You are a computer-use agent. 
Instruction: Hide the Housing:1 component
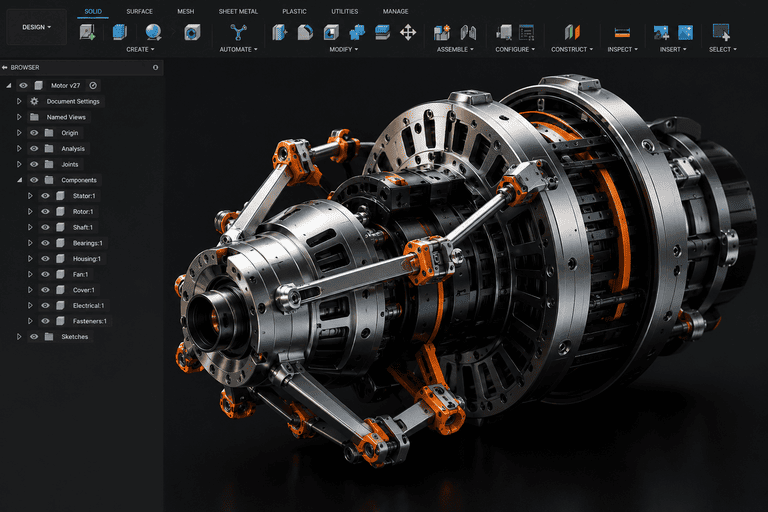pyautogui.click(x=46, y=258)
